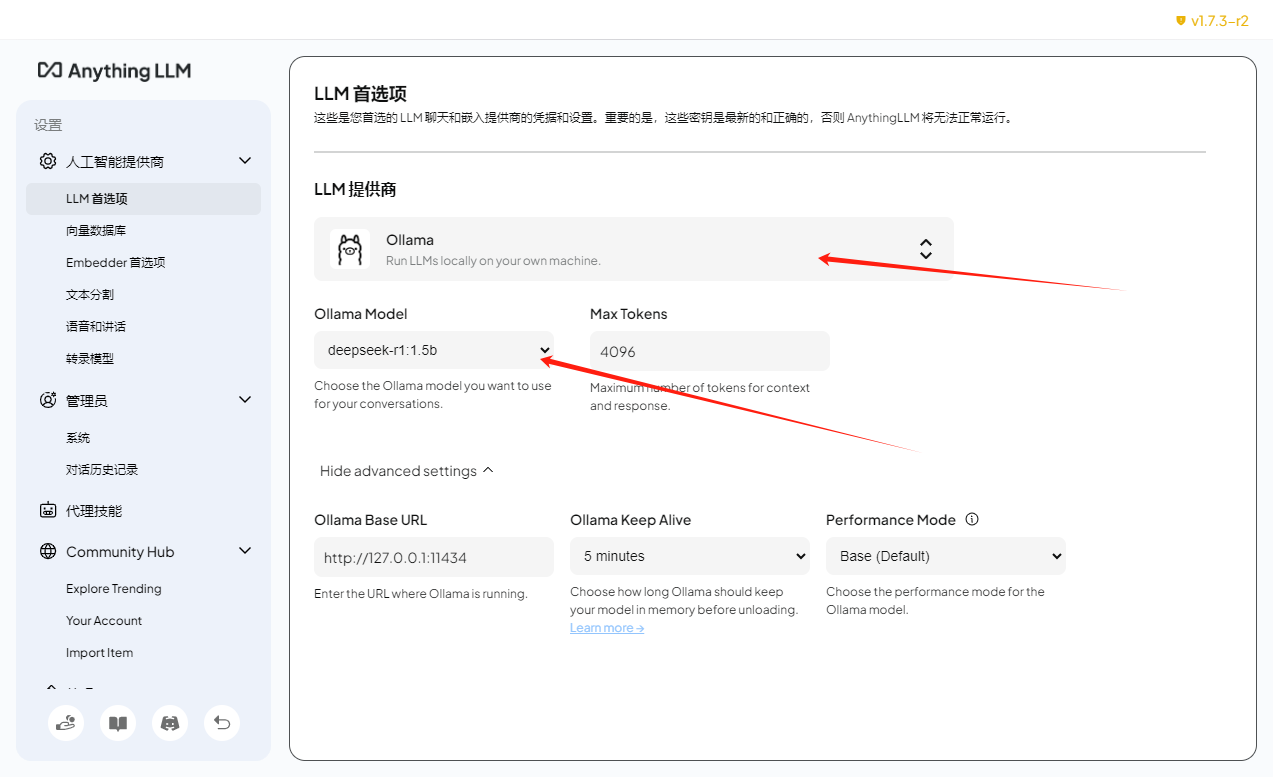
Task: Click 'Enter the URL where Ollama is running.' text
Action: pyautogui.click(x=421, y=594)
